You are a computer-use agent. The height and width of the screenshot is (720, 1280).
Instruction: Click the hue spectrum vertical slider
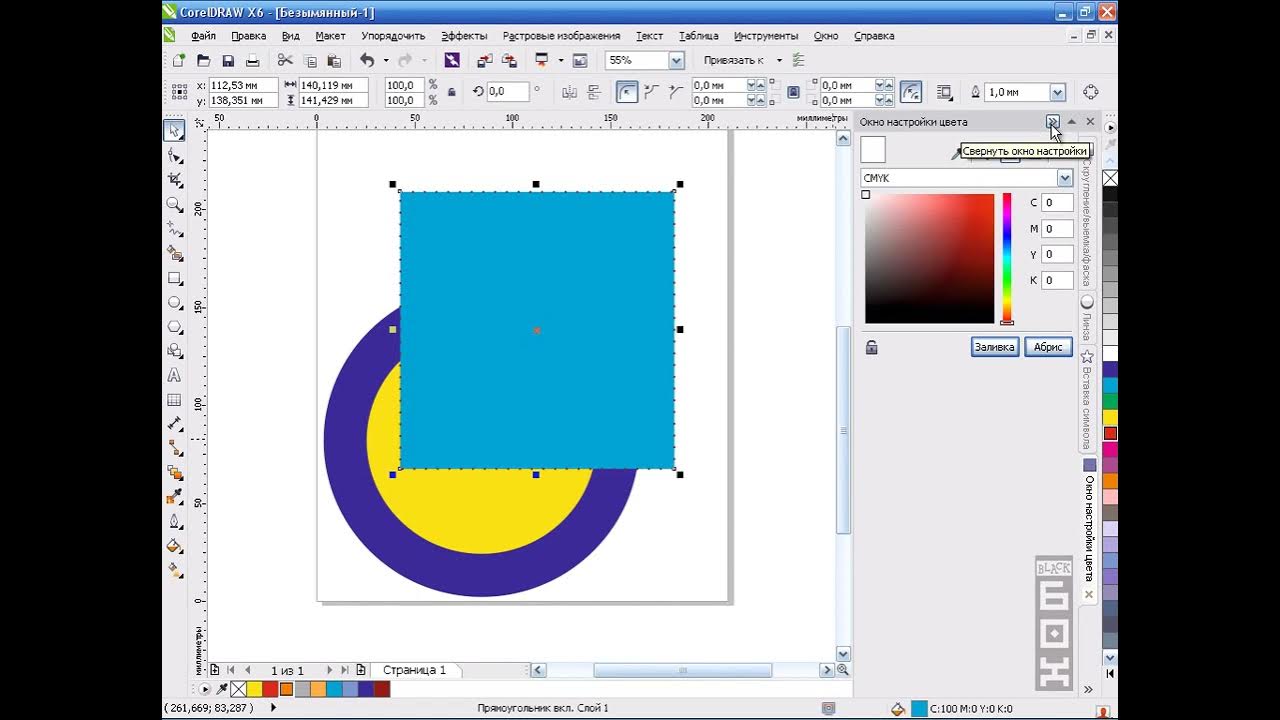click(x=1007, y=258)
